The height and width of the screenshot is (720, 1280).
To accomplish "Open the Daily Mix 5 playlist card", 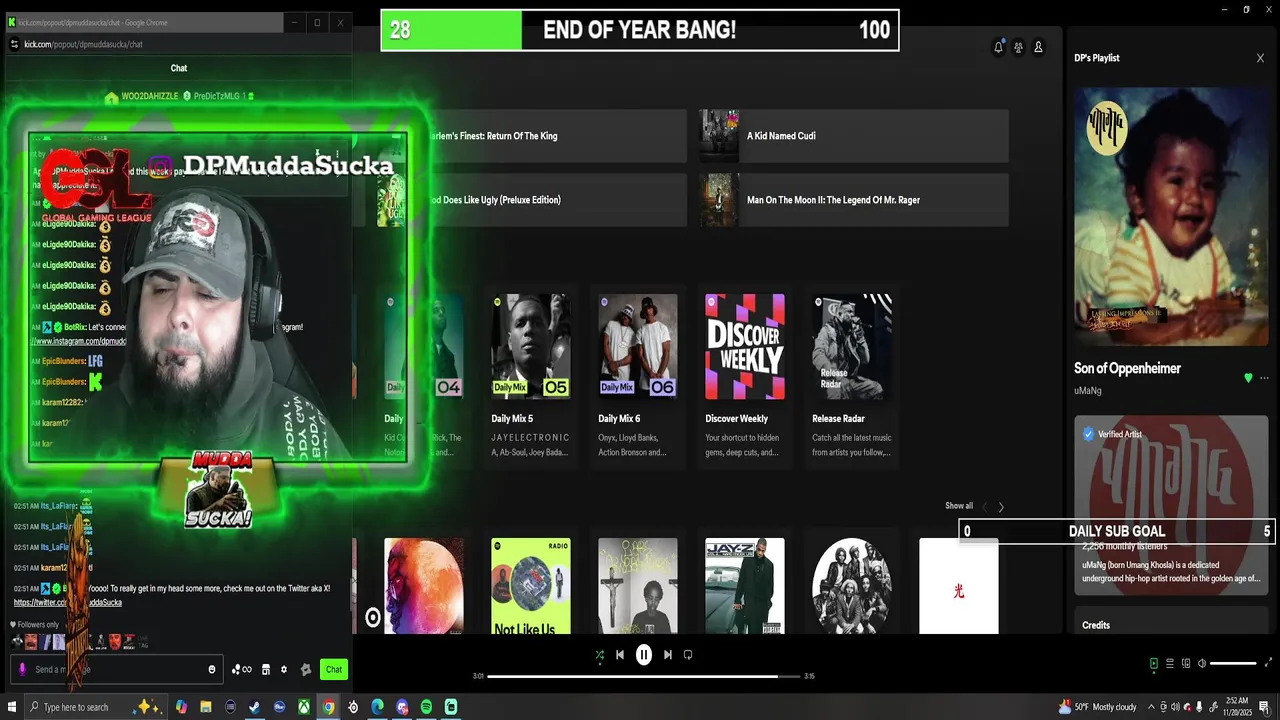I will pyautogui.click(x=531, y=376).
